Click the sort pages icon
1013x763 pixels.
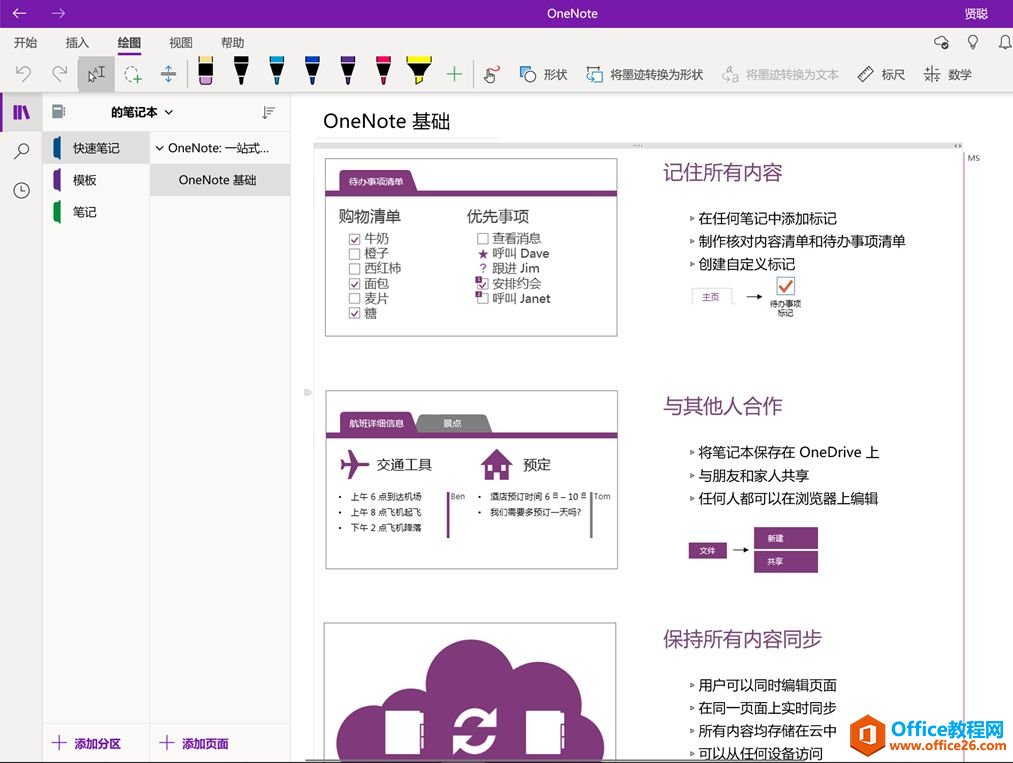pos(269,112)
